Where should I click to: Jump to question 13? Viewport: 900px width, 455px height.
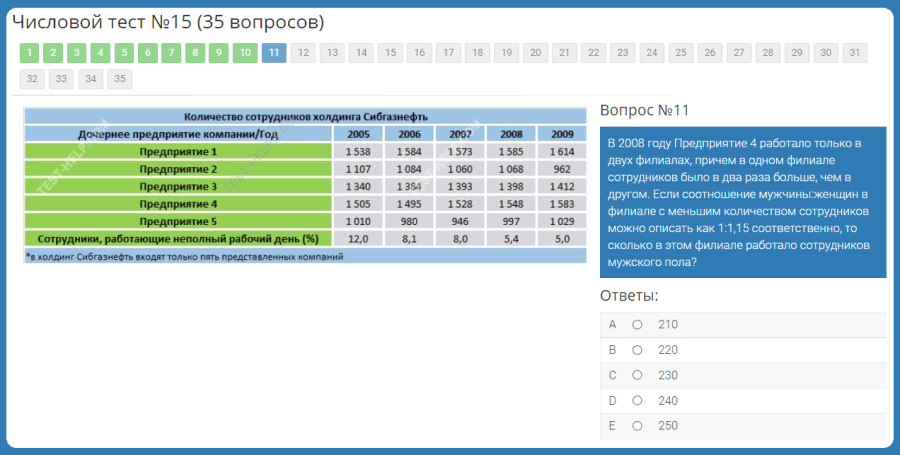(x=332, y=53)
